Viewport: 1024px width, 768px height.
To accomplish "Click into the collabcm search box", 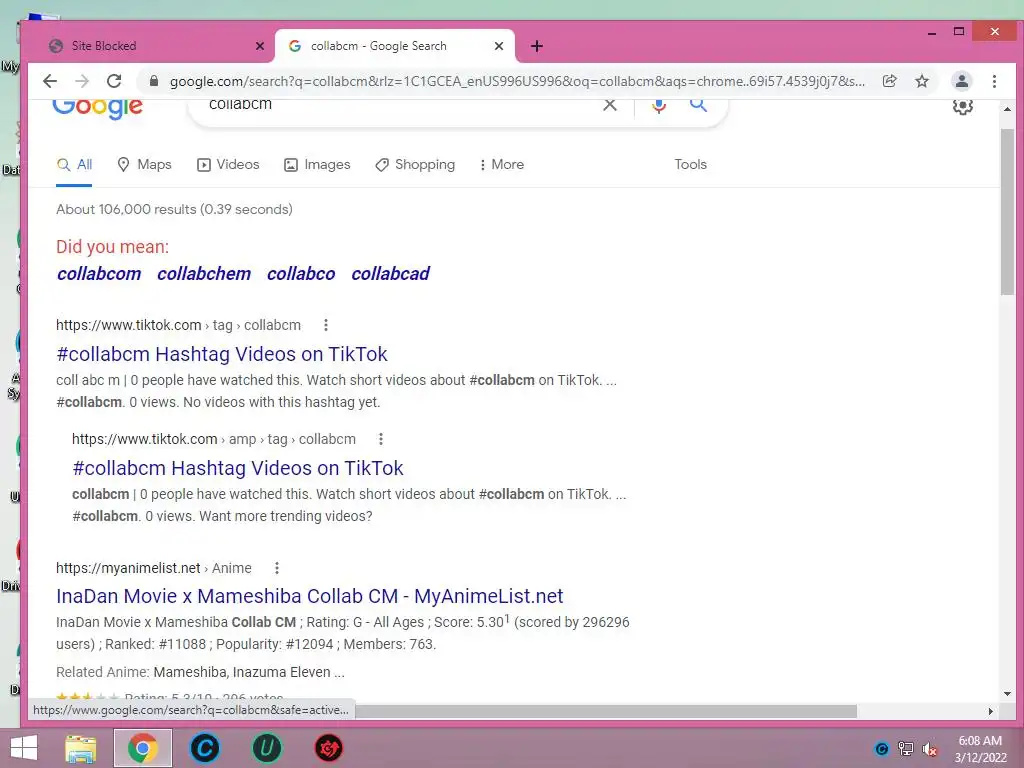I will pyautogui.click(x=398, y=106).
